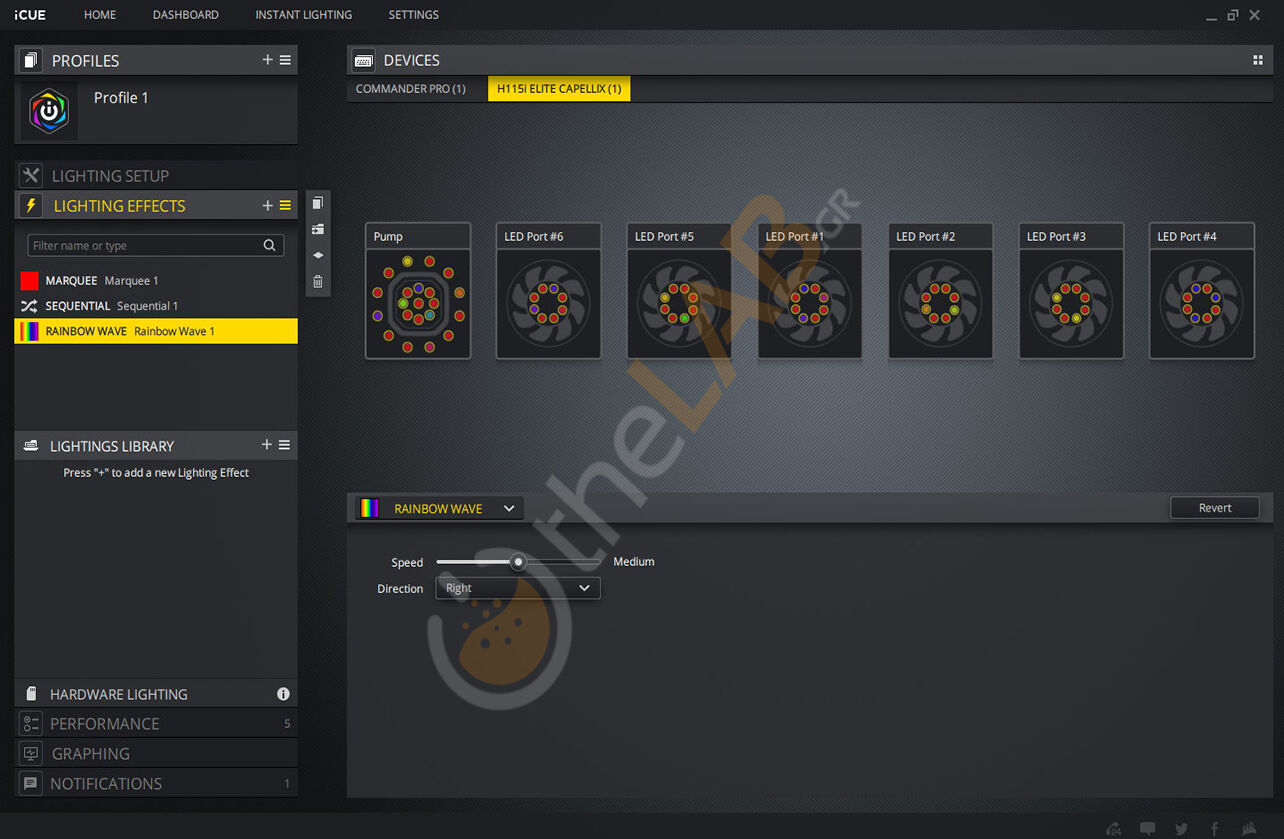Screen dimensions: 1284x839
Task: Click the Sequential shuffle icon
Action: coord(29,306)
